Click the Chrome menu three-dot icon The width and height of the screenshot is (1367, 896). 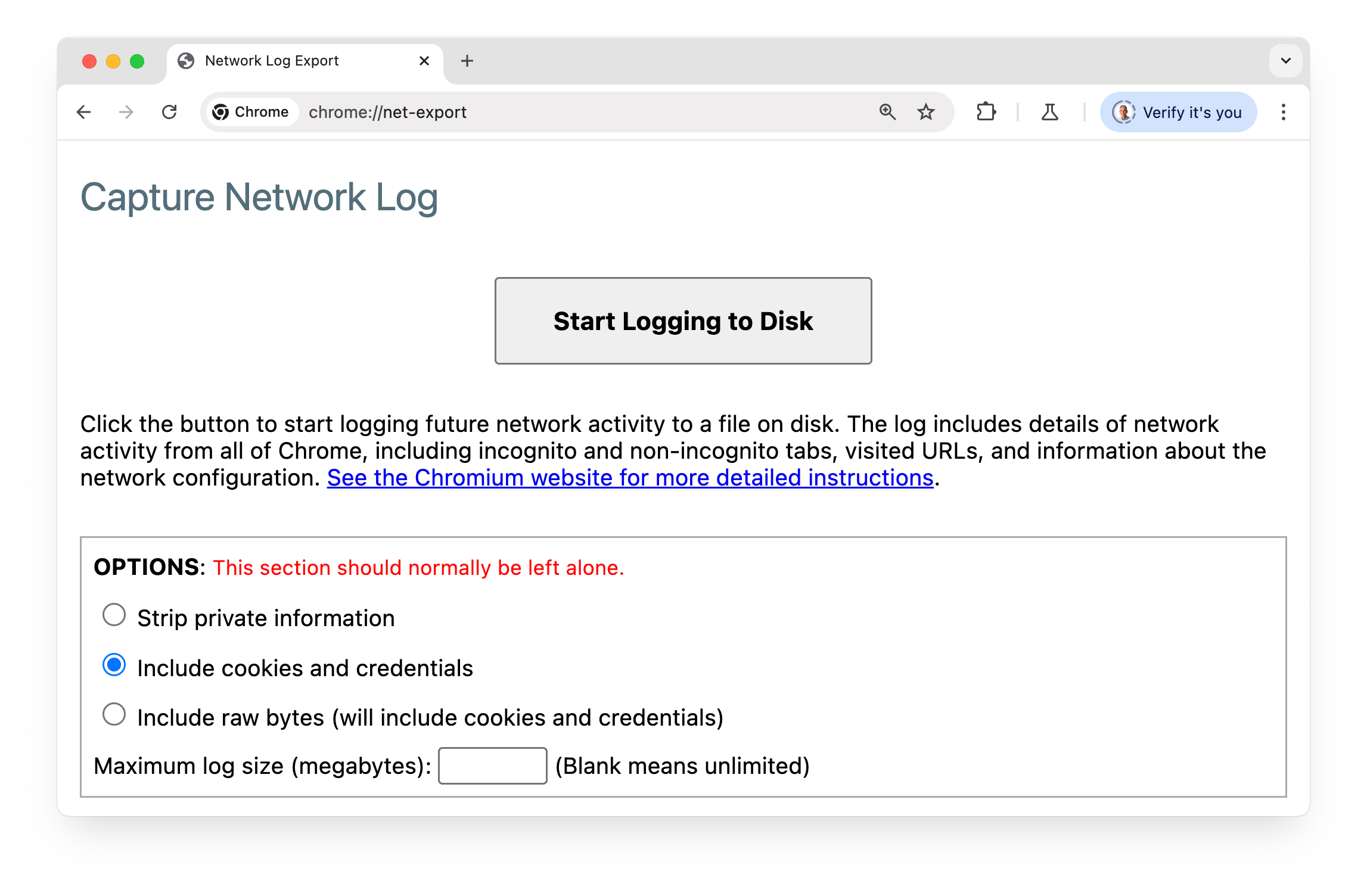pyautogui.click(x=1283, y=112)
